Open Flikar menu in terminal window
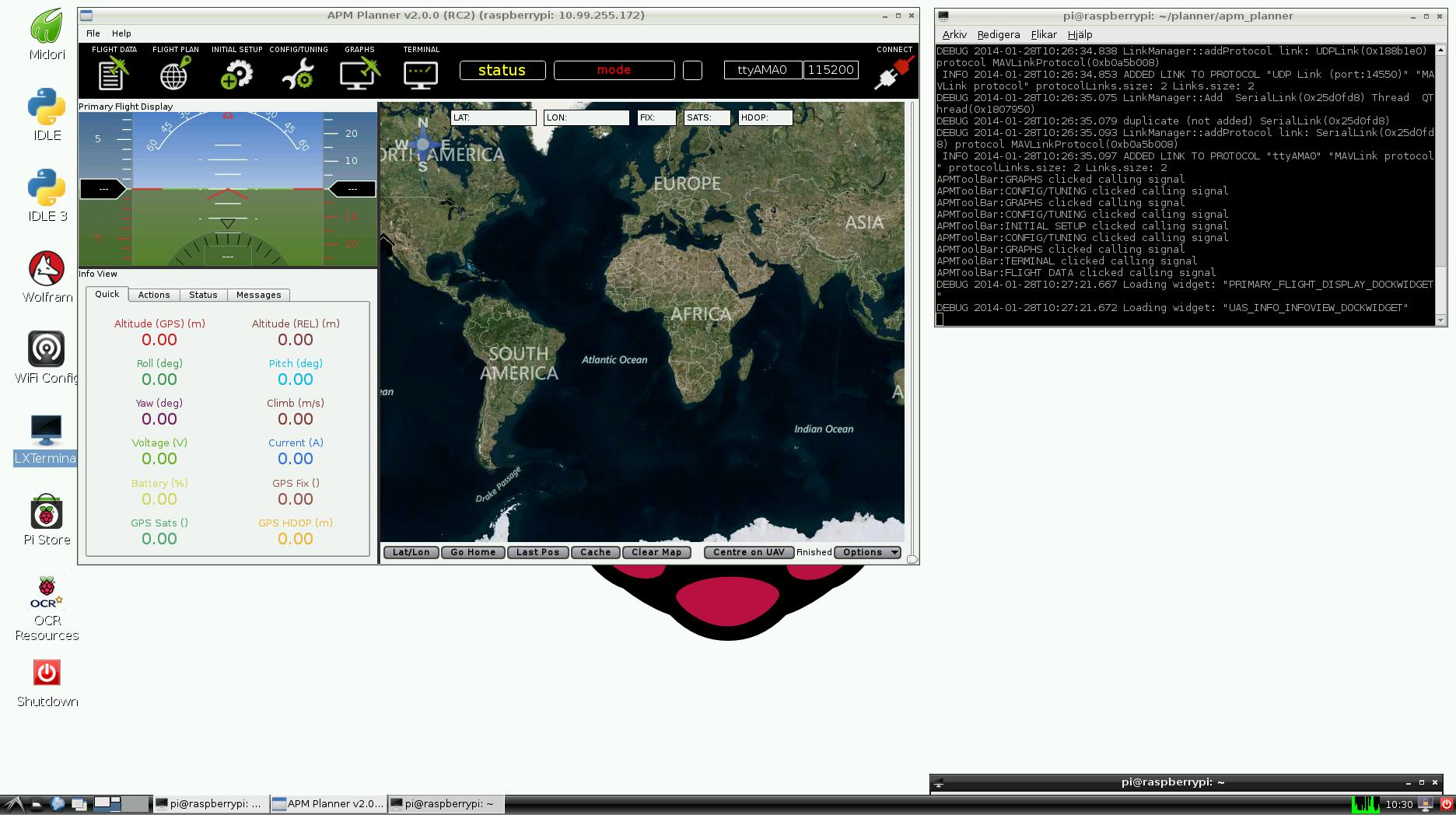Viewport: 1456px width, 815px height. pos(1044,34)
